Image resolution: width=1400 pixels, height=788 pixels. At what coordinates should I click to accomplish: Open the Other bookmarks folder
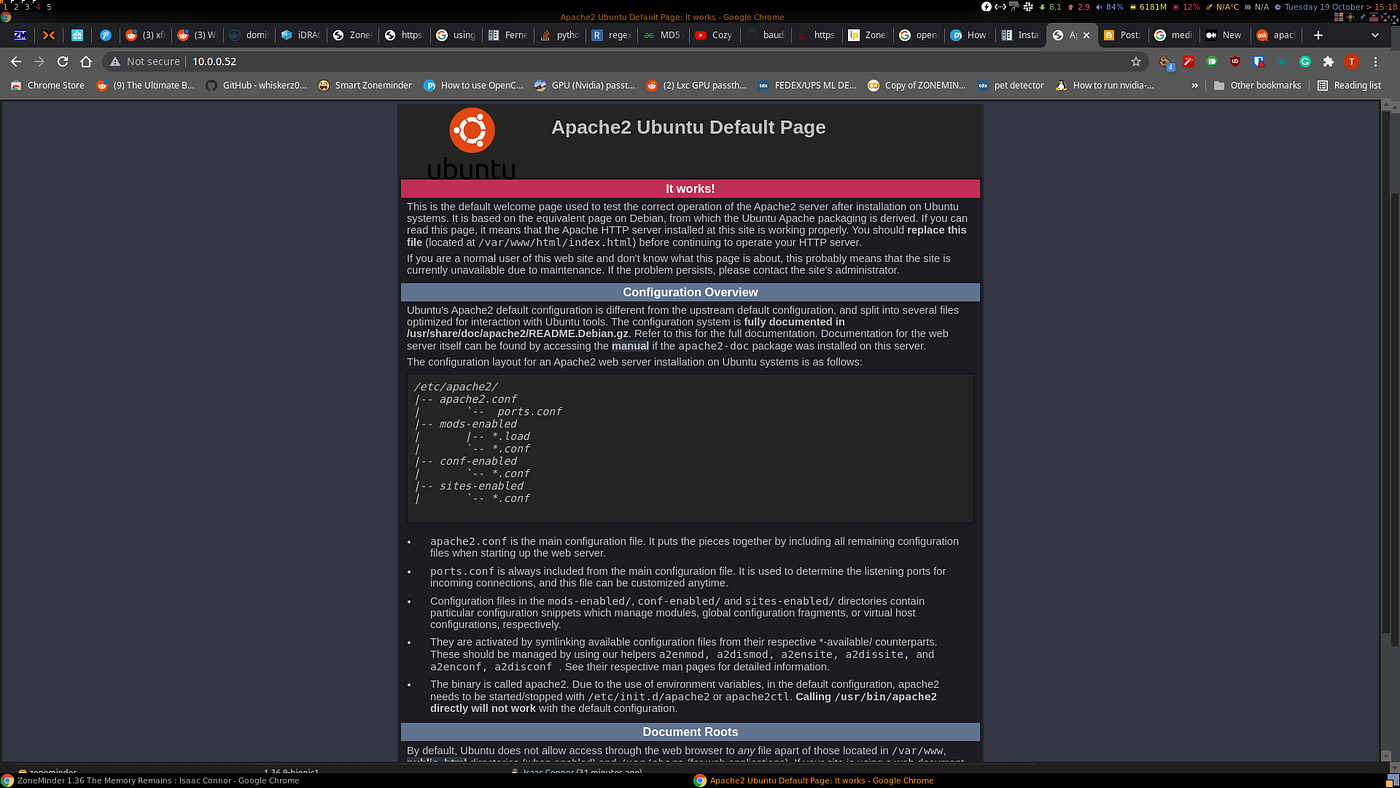(1257, 85)
